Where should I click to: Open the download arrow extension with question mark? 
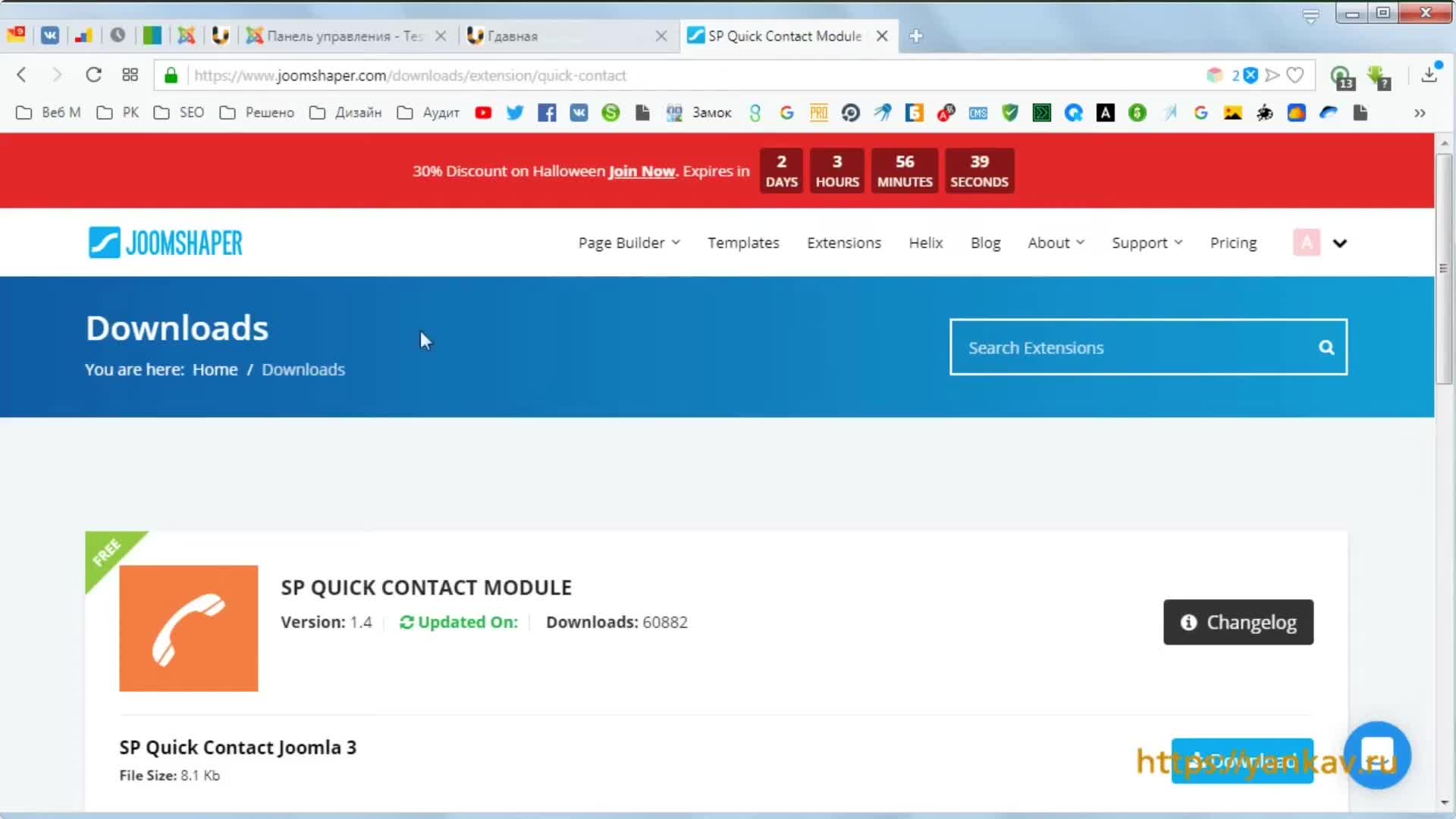pos(1379,77)
